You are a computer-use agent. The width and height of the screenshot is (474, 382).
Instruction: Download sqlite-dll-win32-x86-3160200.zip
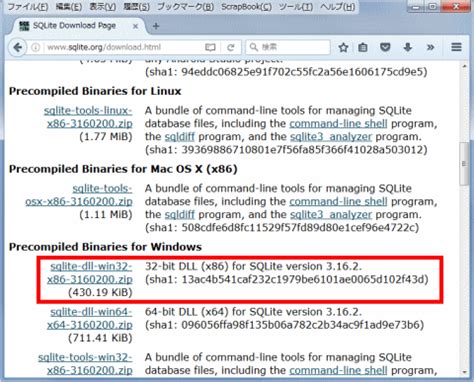[x=90, y=273]
